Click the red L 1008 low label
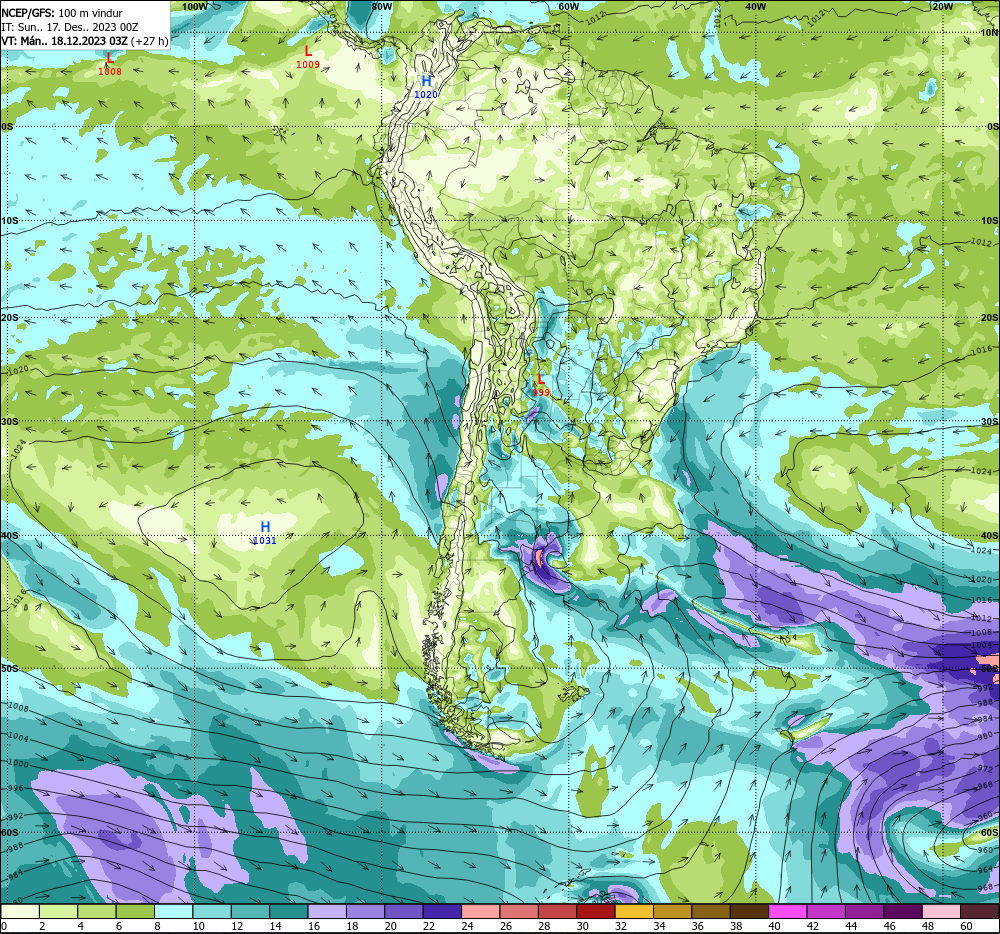 [110, 64]
